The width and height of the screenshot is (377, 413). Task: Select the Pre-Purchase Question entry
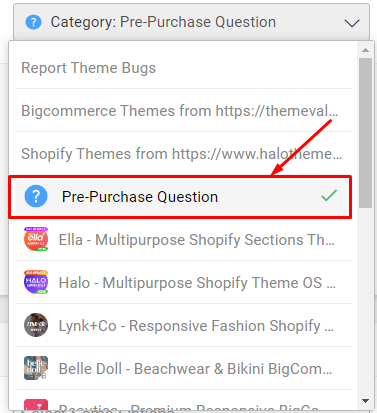click(180, 197)
